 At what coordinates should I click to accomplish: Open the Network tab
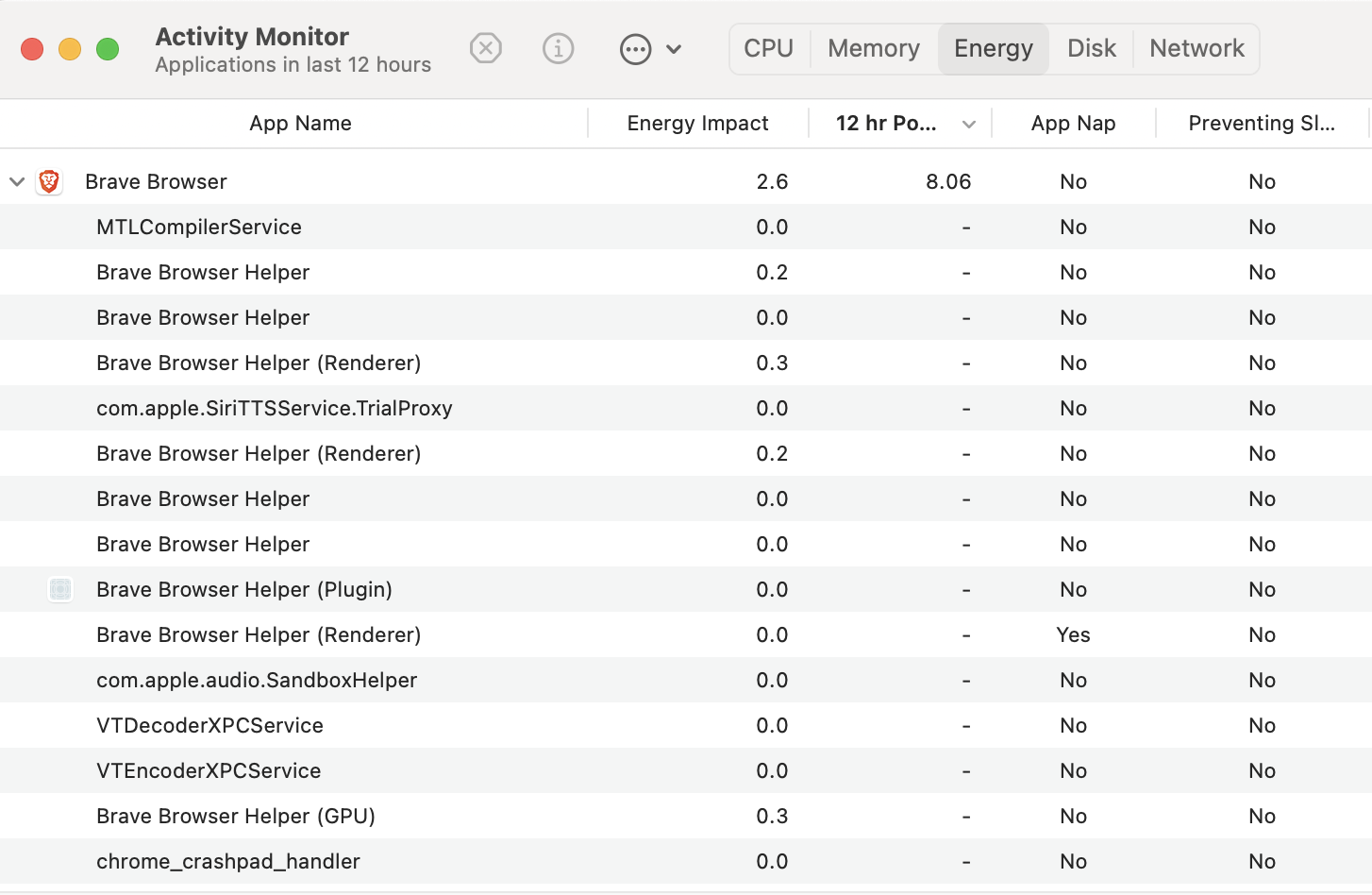[x=1196, y=48]
